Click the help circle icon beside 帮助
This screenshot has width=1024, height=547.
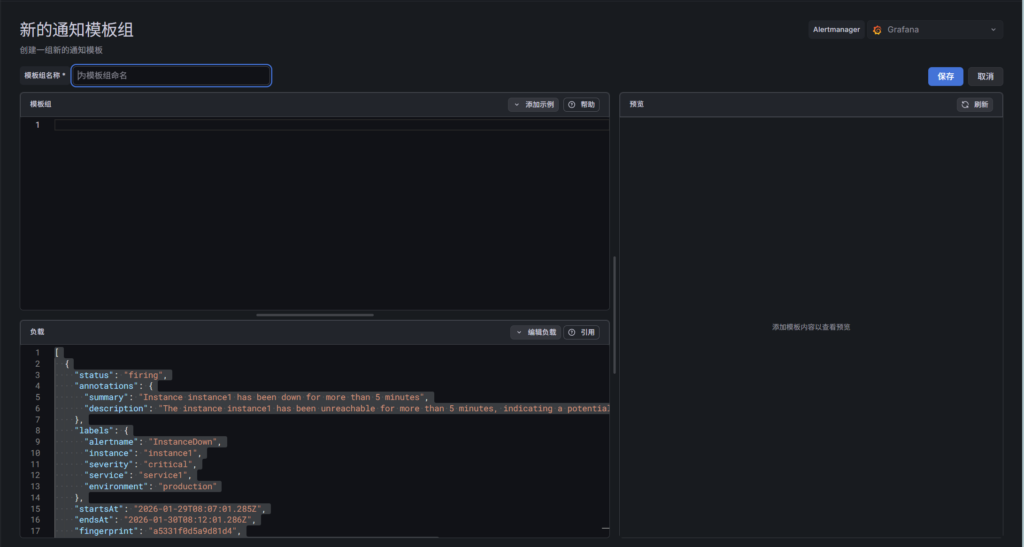572,104
